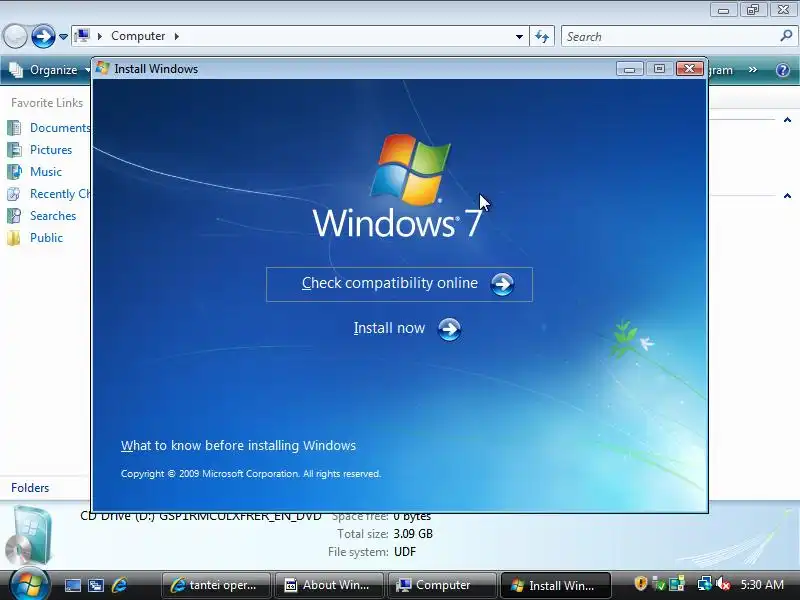The height and width of the screenshot is (600, 800).
Task: Click the Documents folder icon
Action: [14, 128]
